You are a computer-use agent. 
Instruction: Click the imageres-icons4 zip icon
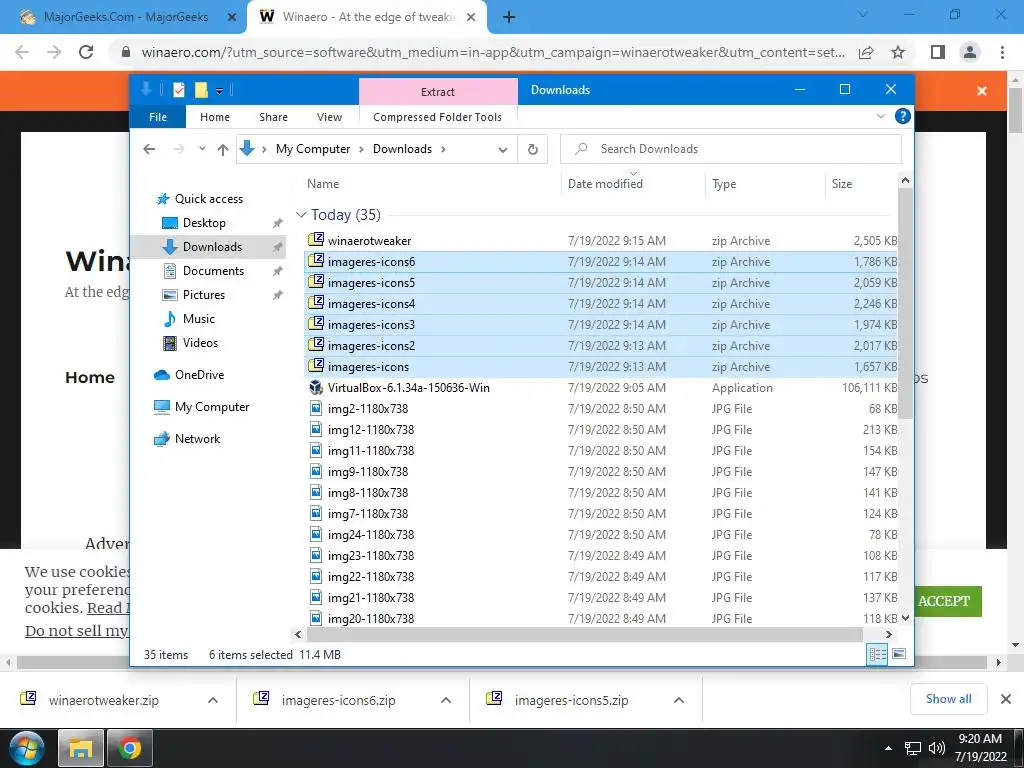(316, 302)
